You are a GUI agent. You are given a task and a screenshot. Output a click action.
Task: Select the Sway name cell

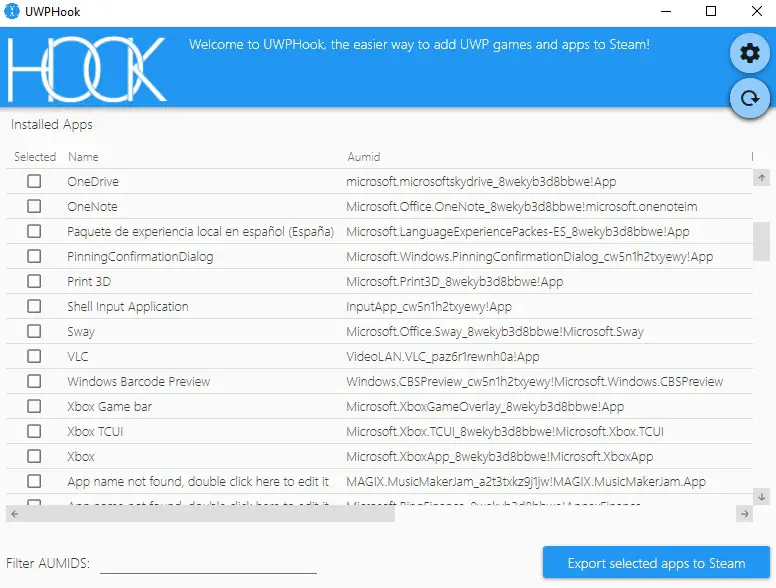pyautogui.click(x=81, y=332)
